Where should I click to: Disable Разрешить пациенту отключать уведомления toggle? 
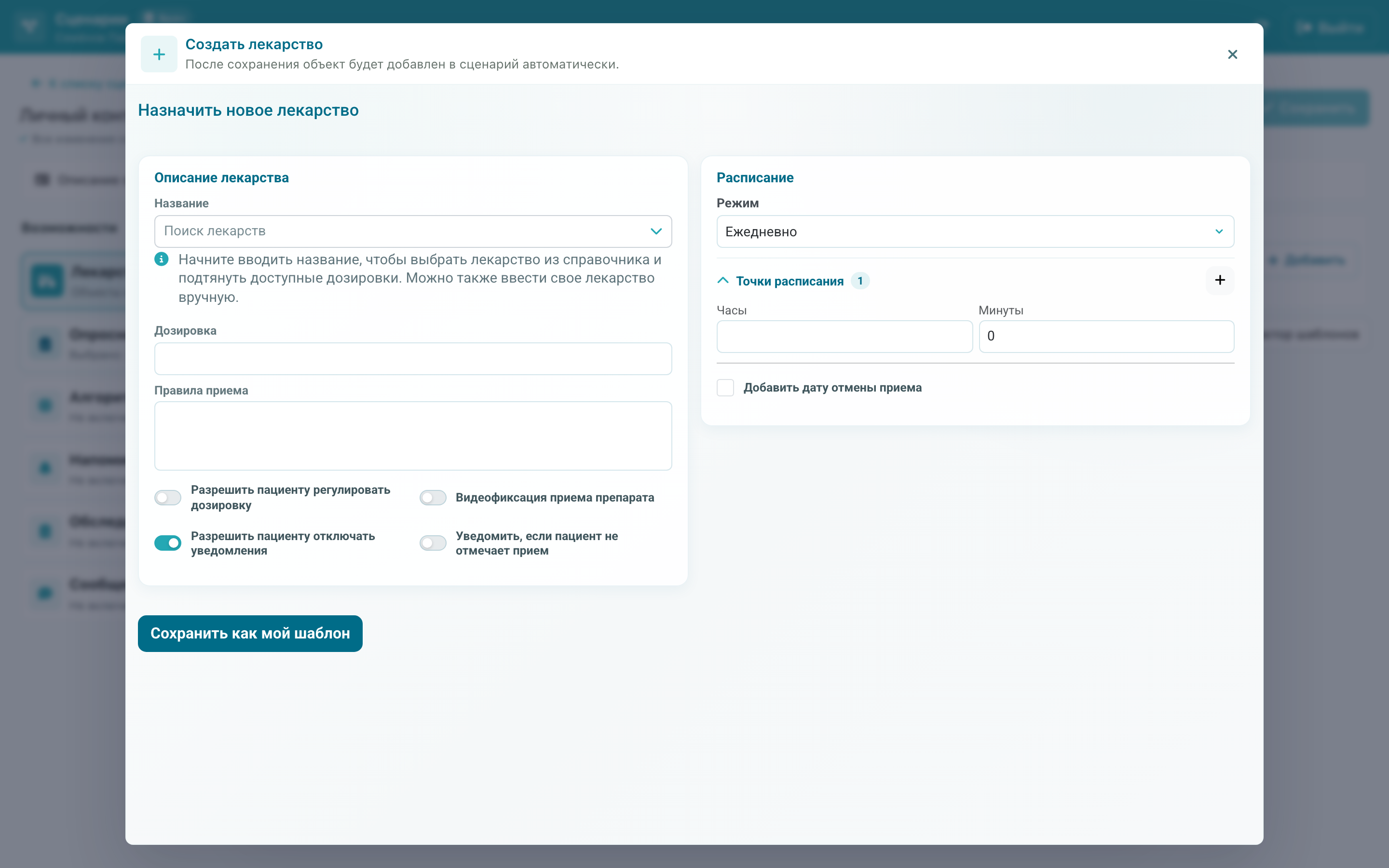[168, 543]
